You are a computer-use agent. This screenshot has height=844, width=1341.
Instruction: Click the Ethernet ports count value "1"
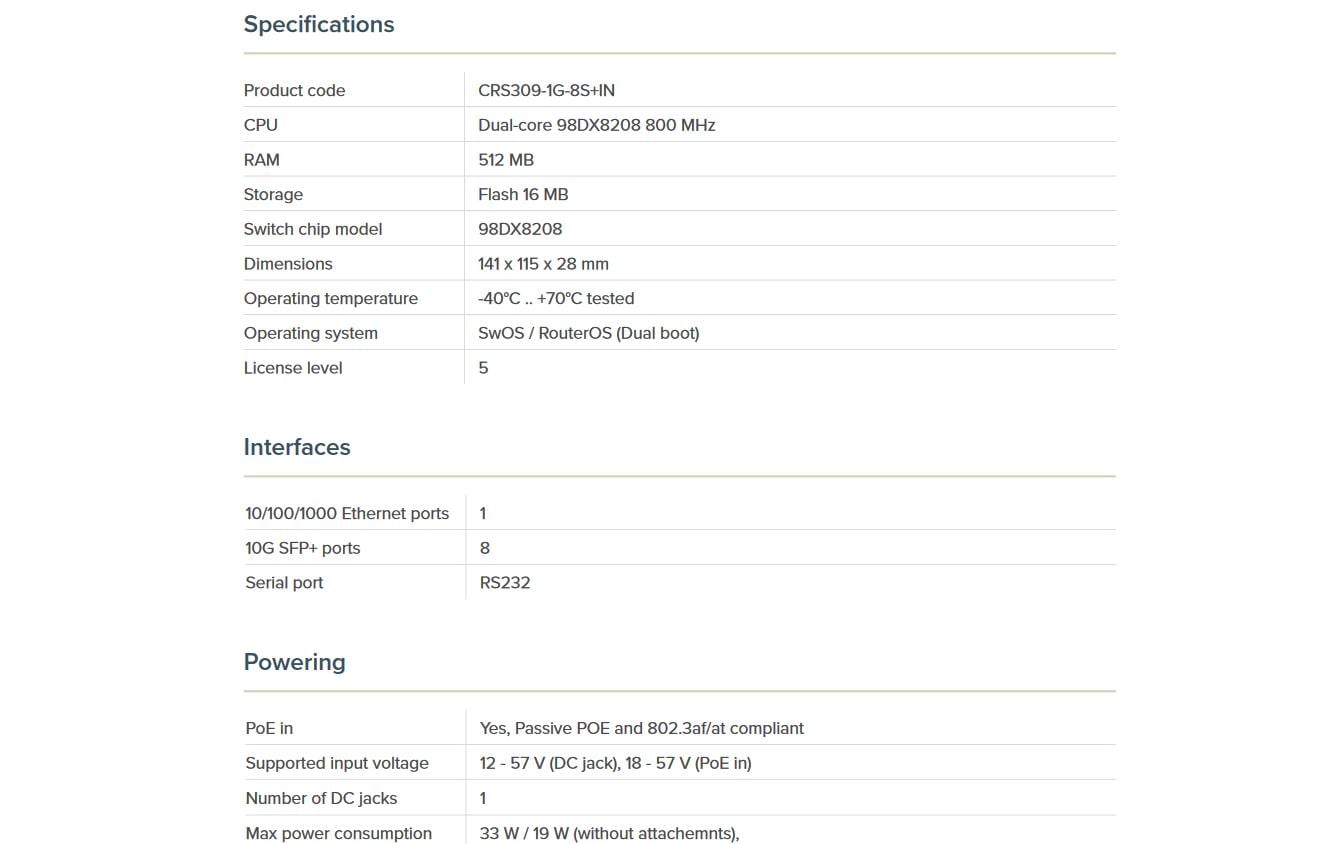(483, 514)
